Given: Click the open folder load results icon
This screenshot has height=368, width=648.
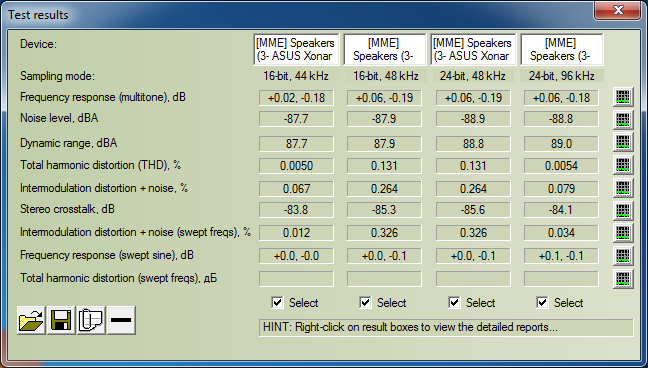Looking at the screenshot, I should coord(31,320).
